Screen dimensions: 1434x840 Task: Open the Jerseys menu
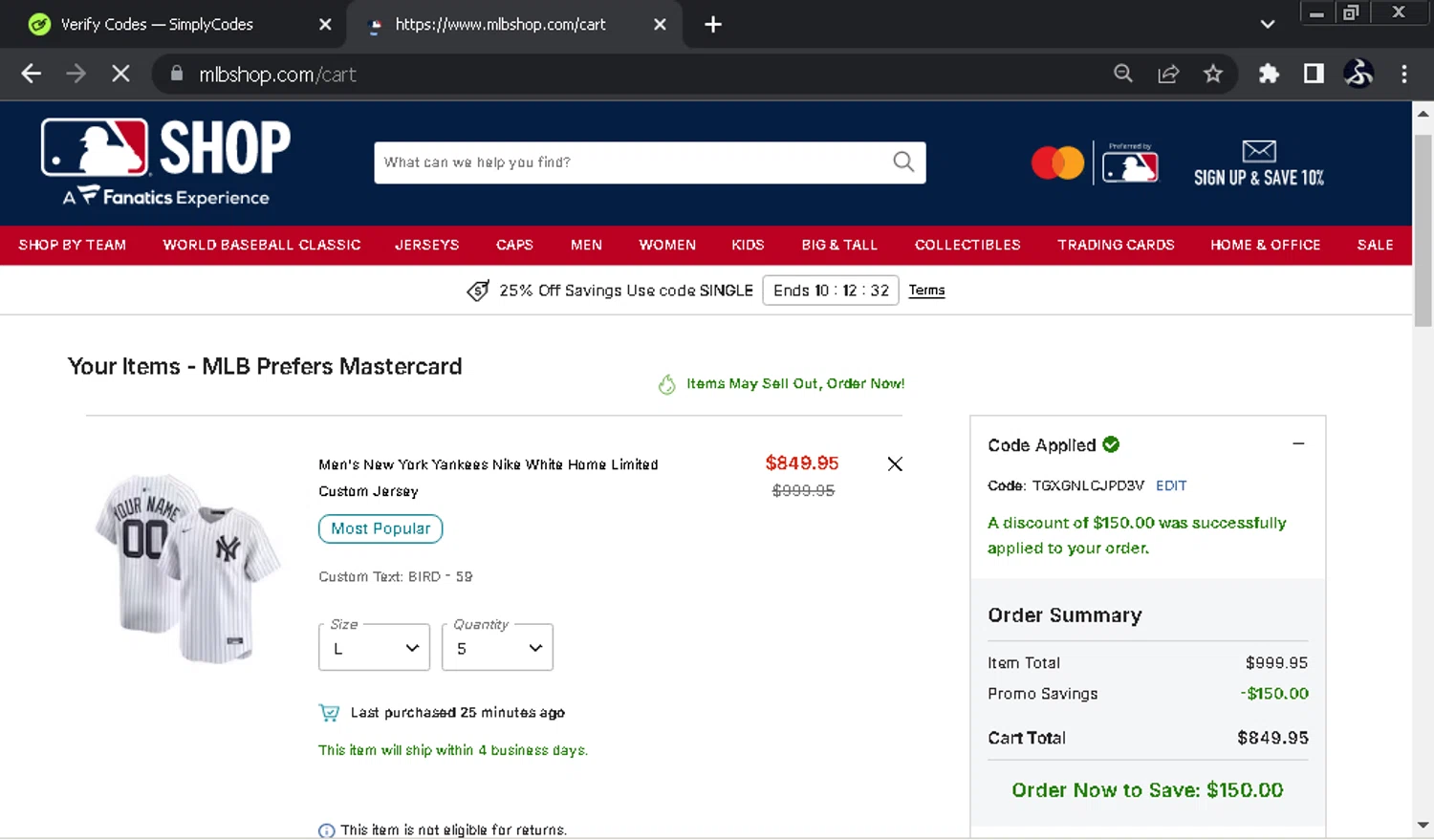tap(427, 245)
